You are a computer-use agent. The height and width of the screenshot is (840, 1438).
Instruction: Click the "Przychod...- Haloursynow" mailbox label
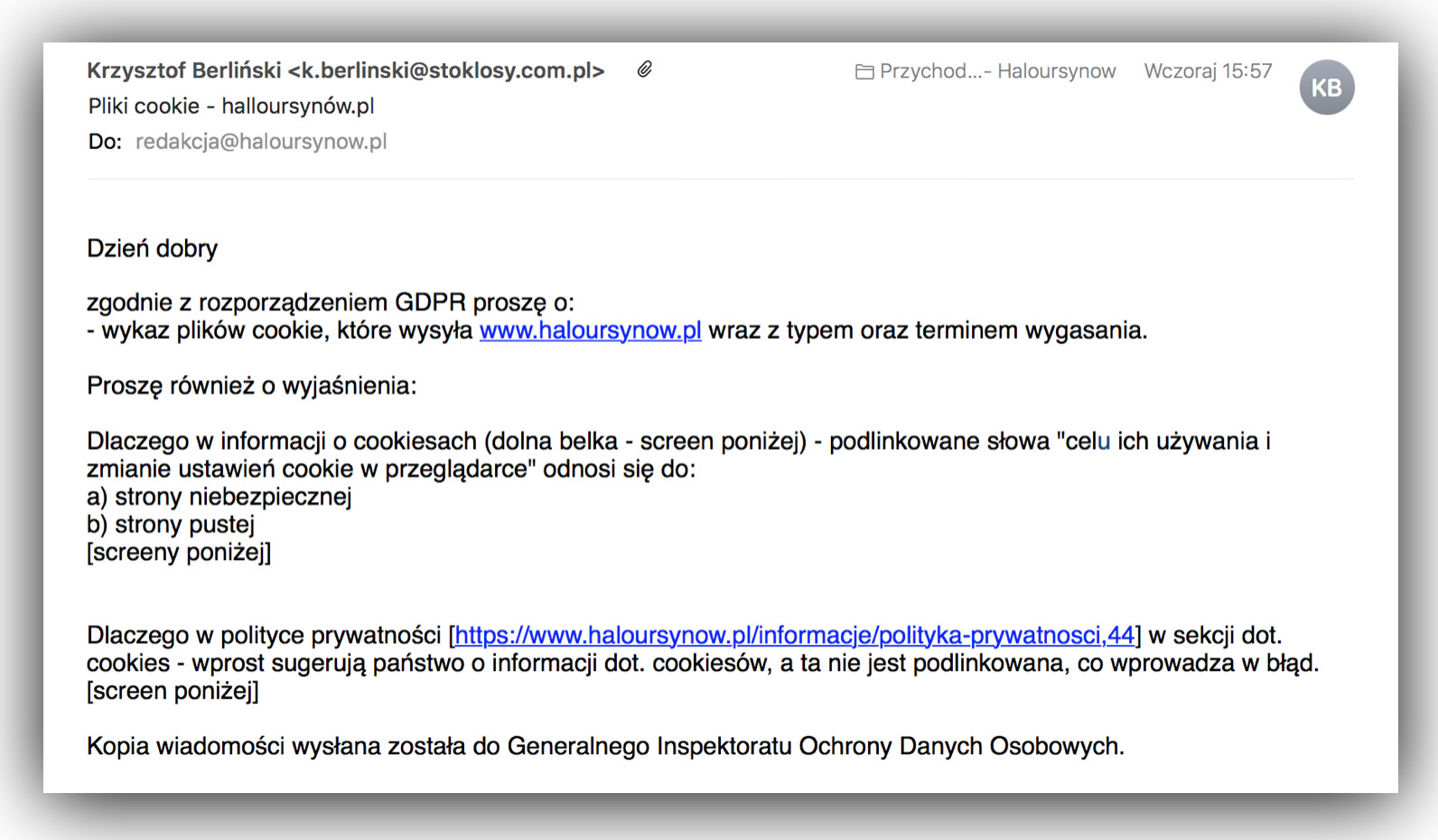click(x=997, y=71)
